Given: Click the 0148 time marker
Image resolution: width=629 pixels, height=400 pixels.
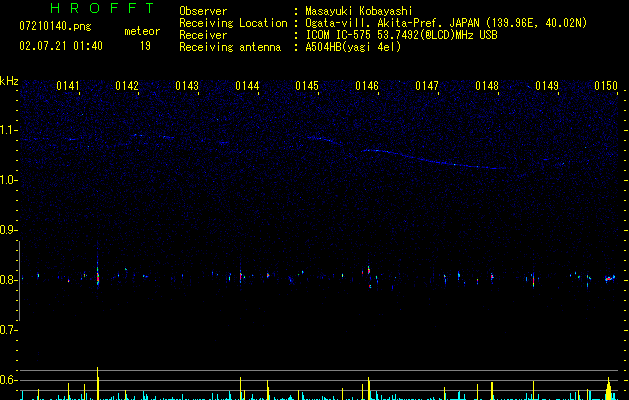Looking at the screenshot, I should pos(487,86).
